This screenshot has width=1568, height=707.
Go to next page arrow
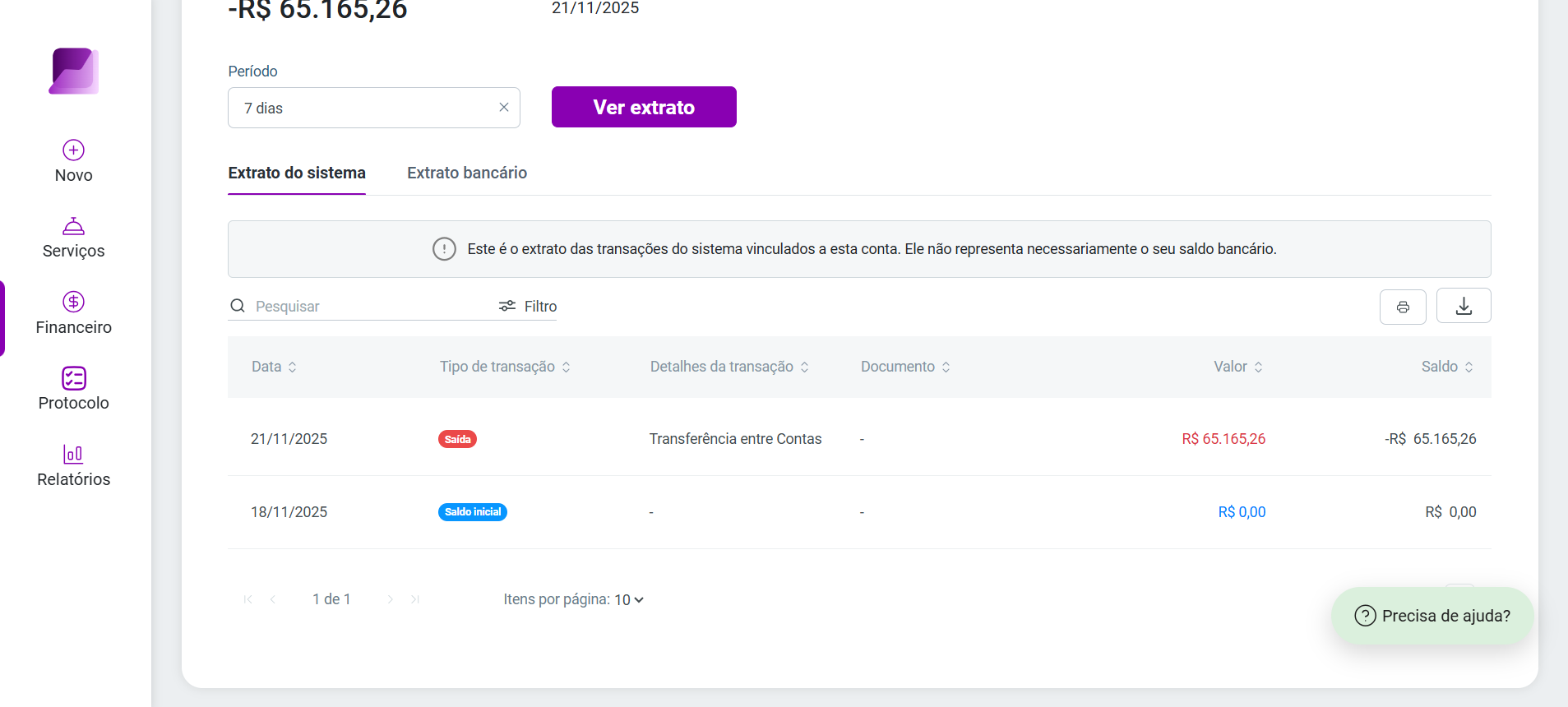click(391, 599)
